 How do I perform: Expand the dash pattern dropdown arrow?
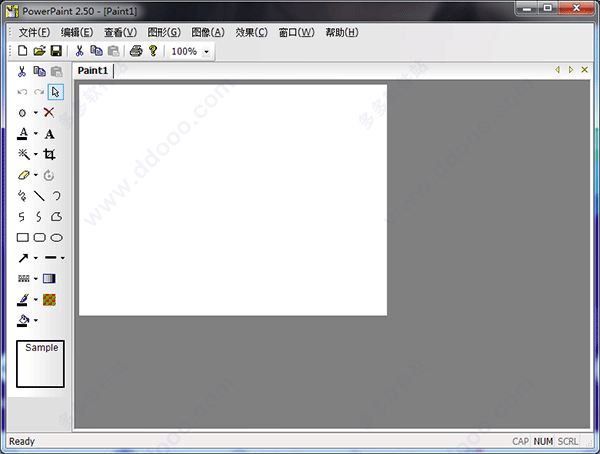[36, 279]
